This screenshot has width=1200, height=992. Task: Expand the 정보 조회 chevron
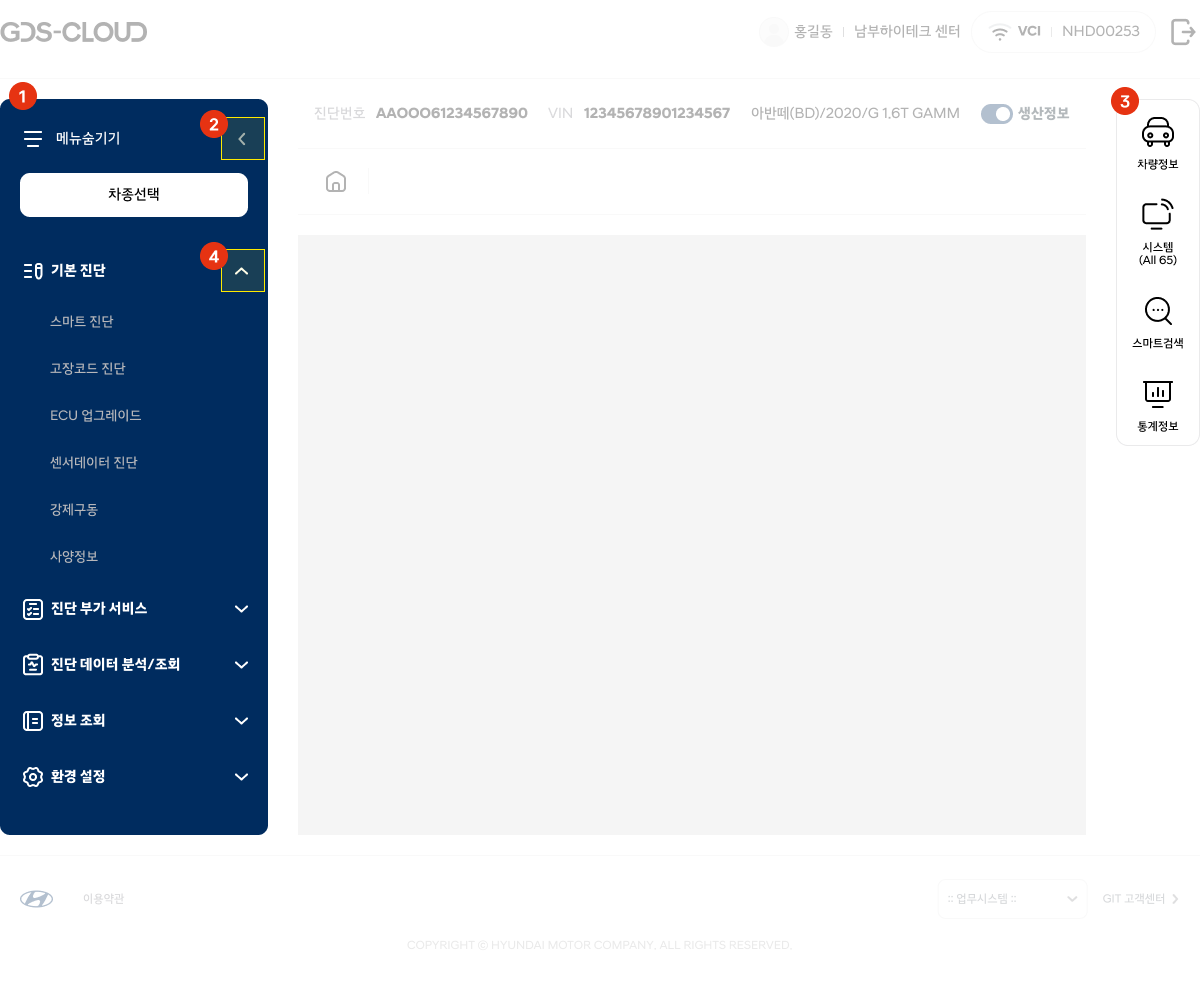click(241, 721)
